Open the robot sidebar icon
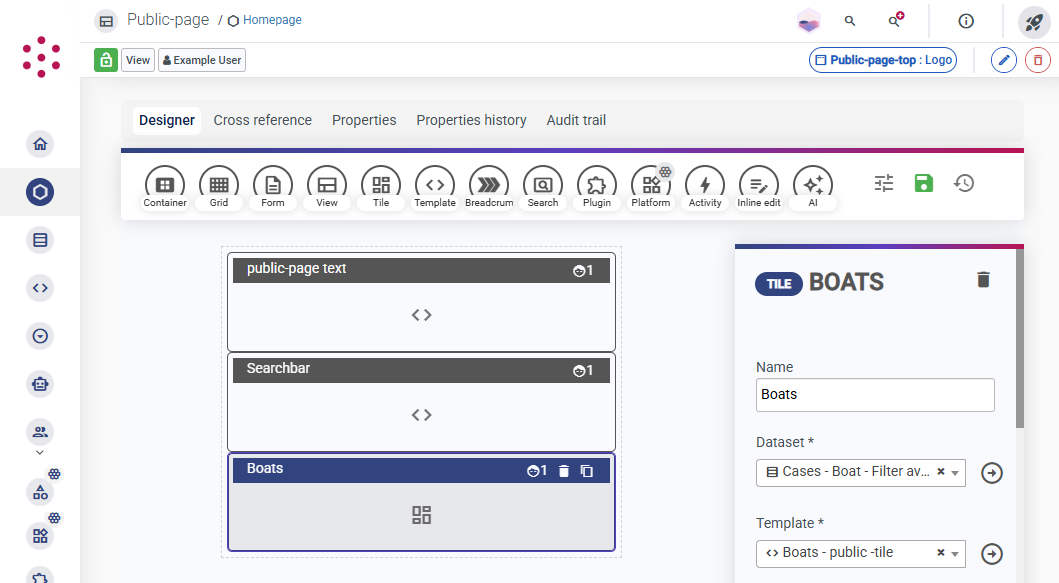This screenshot has width=1059, height=583. (x=41, y=384)
